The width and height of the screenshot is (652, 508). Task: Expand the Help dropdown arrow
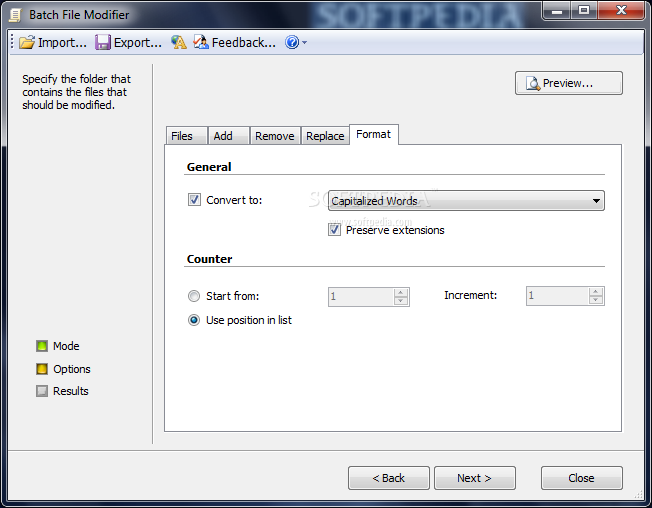304,42
